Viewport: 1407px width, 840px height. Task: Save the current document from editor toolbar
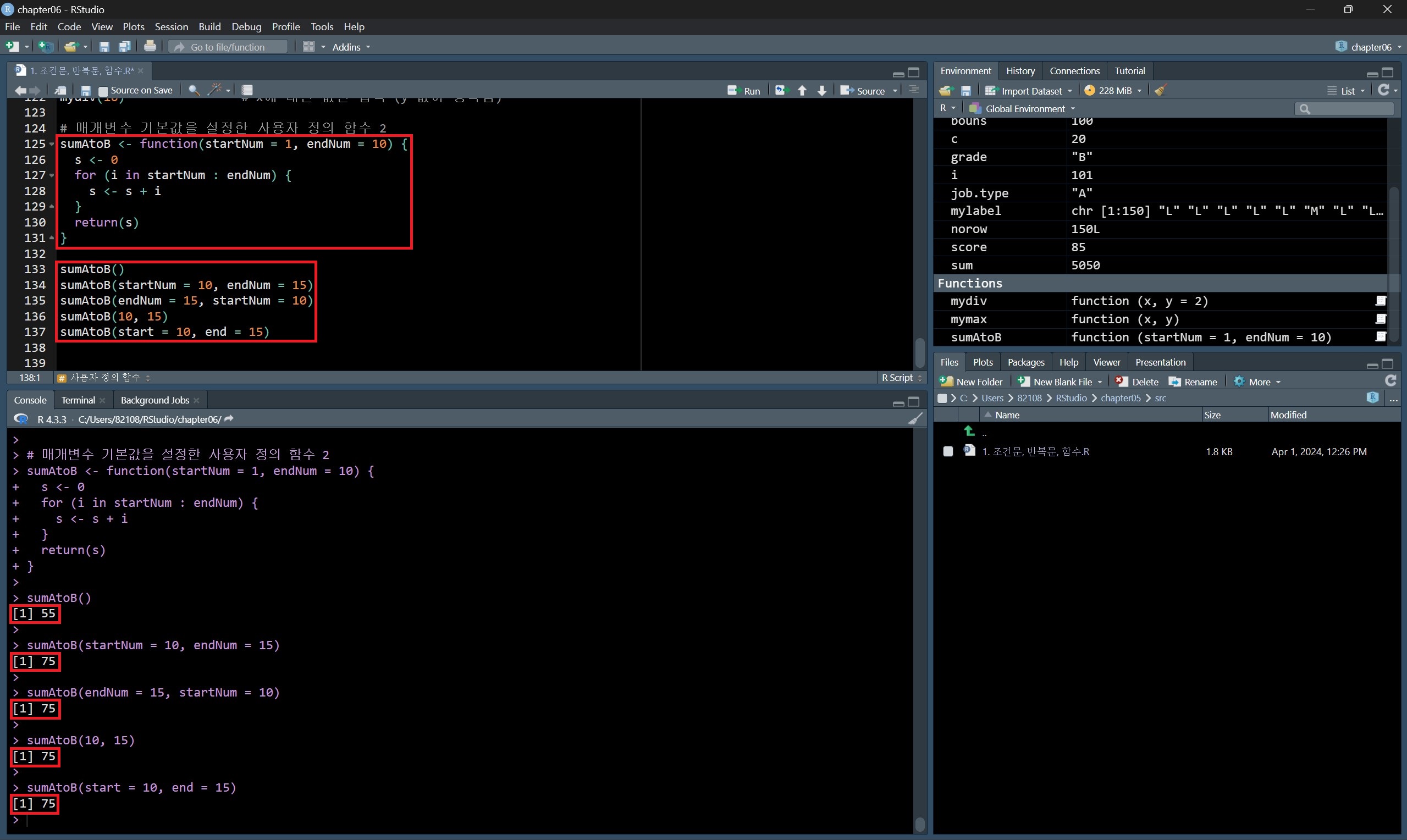coord(85,91)
